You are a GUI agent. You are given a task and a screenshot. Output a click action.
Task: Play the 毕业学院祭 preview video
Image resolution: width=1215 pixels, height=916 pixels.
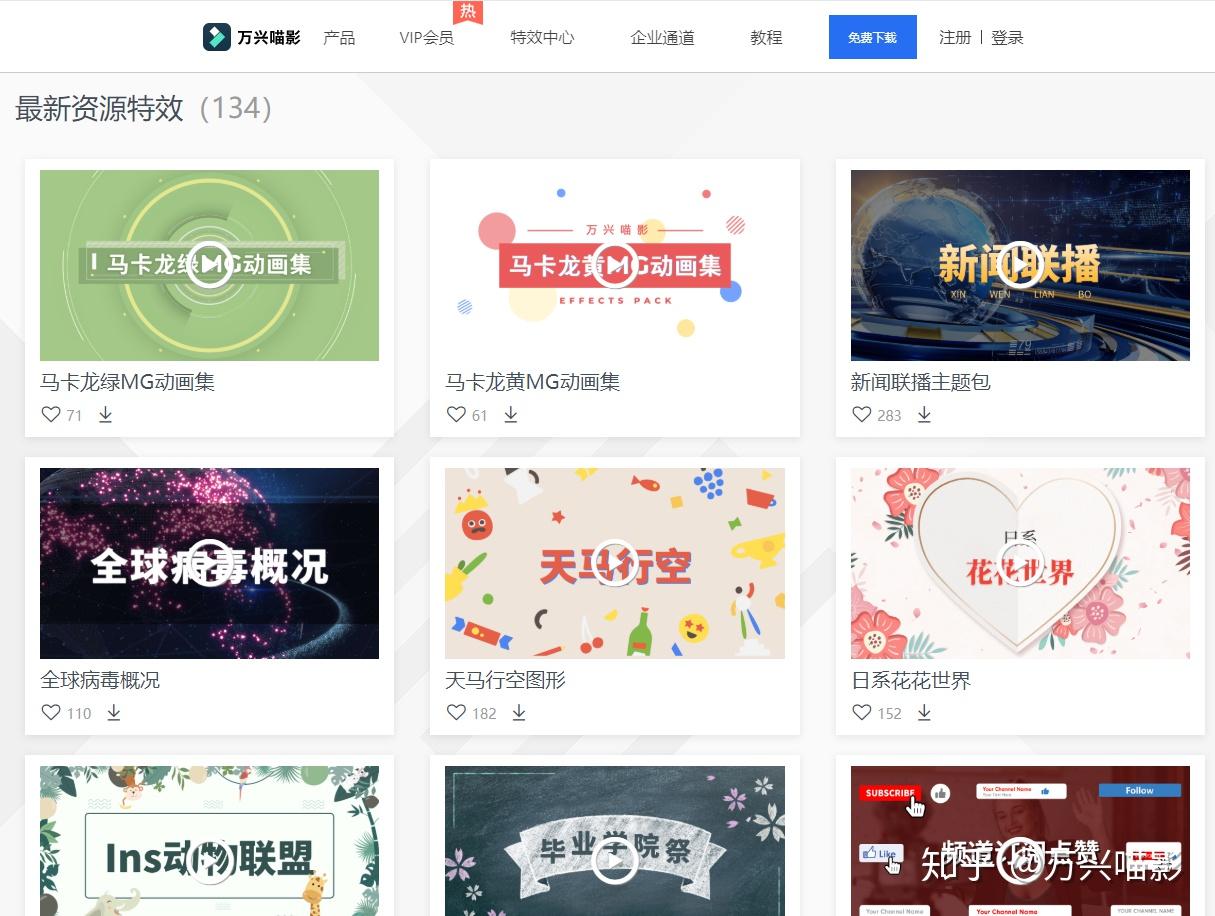(x=614, y=861)
